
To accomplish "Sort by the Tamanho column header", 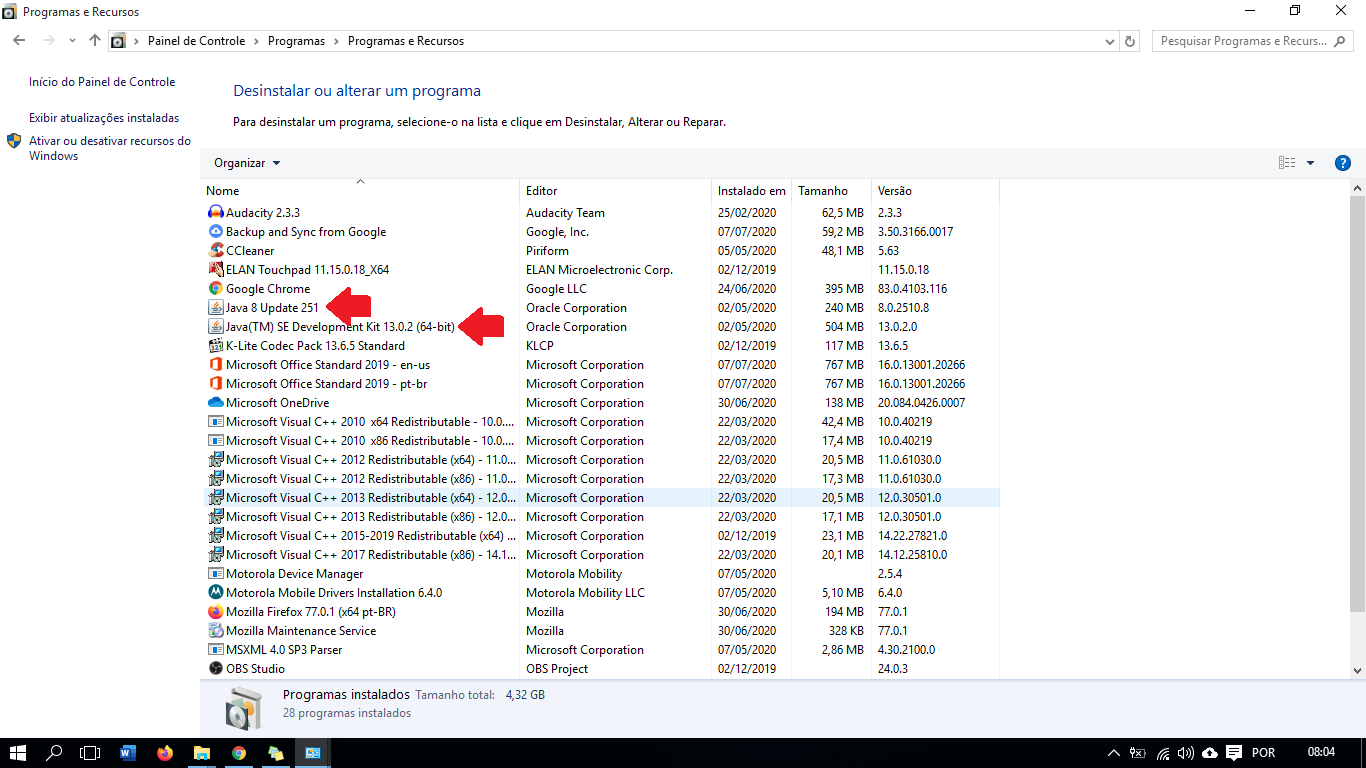I will click(831, 190).
